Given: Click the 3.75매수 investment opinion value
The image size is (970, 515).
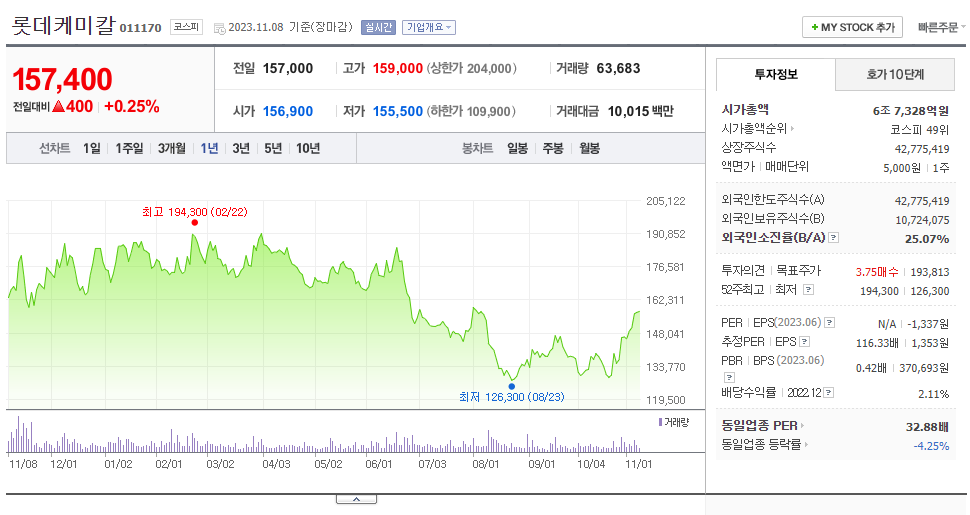Looking at the screenshot, I should pos(877,272).
